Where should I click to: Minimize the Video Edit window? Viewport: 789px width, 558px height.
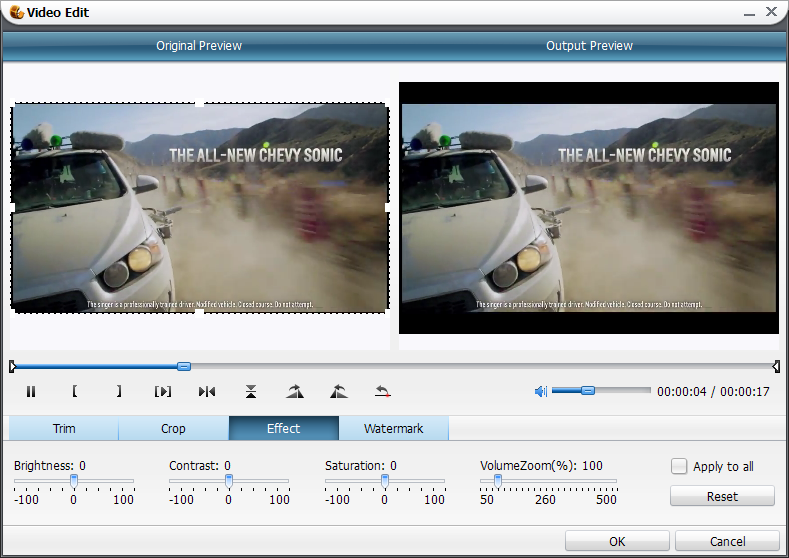tap(749, 13)
